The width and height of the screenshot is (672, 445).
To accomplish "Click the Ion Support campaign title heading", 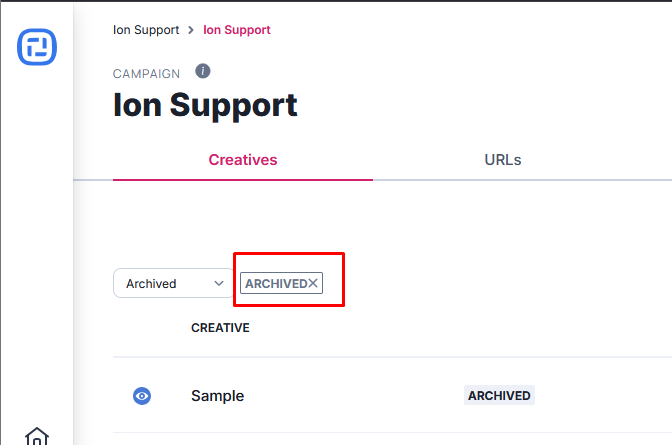I will (x=205, y=105).
